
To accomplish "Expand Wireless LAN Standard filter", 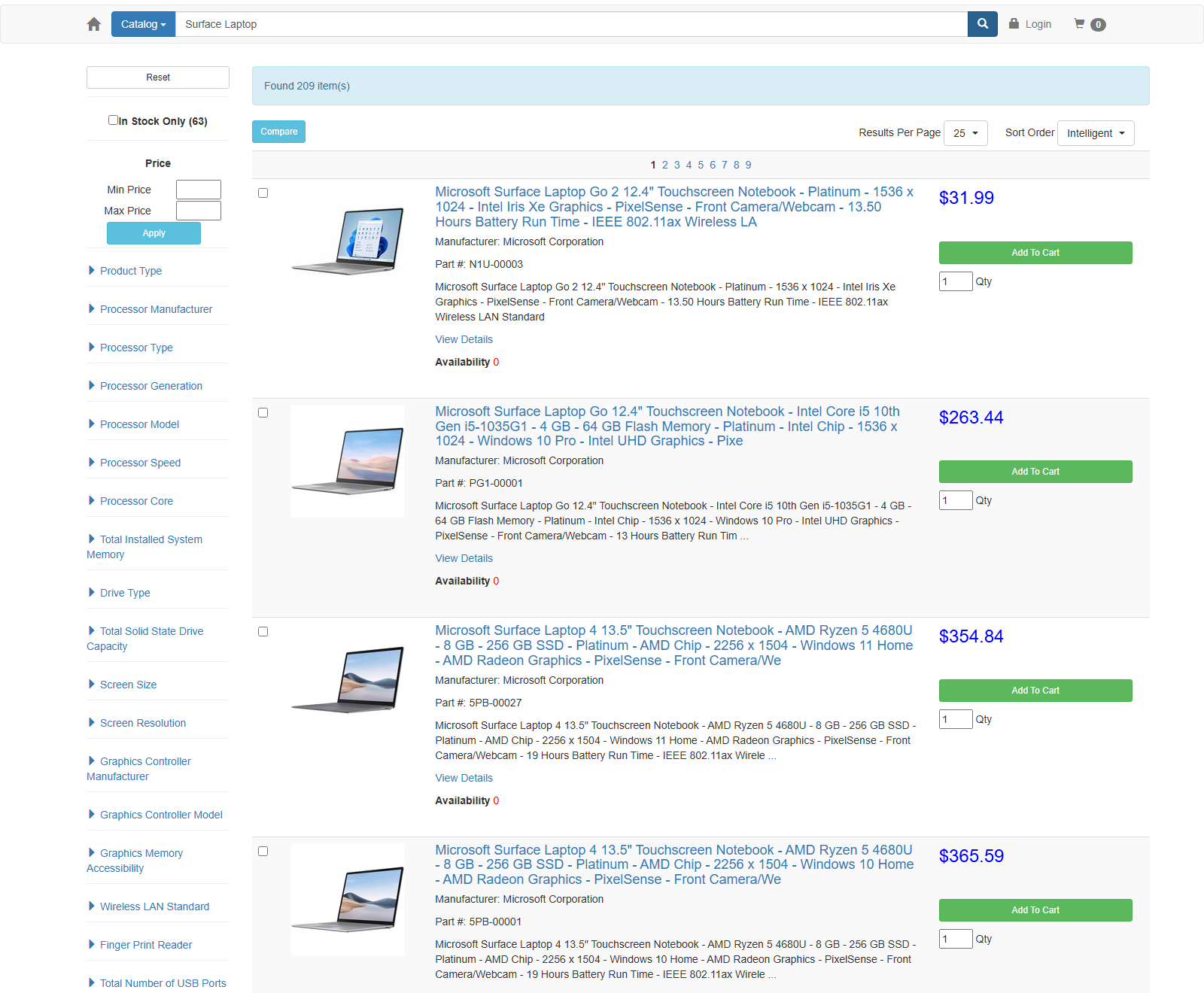I will 154,906.
